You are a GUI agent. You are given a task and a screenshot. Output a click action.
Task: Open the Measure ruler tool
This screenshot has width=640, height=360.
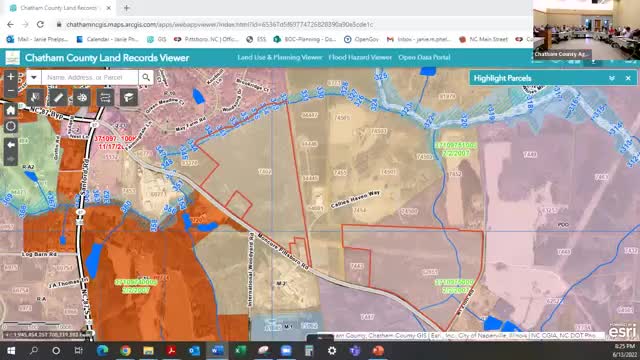click(58, 98)
